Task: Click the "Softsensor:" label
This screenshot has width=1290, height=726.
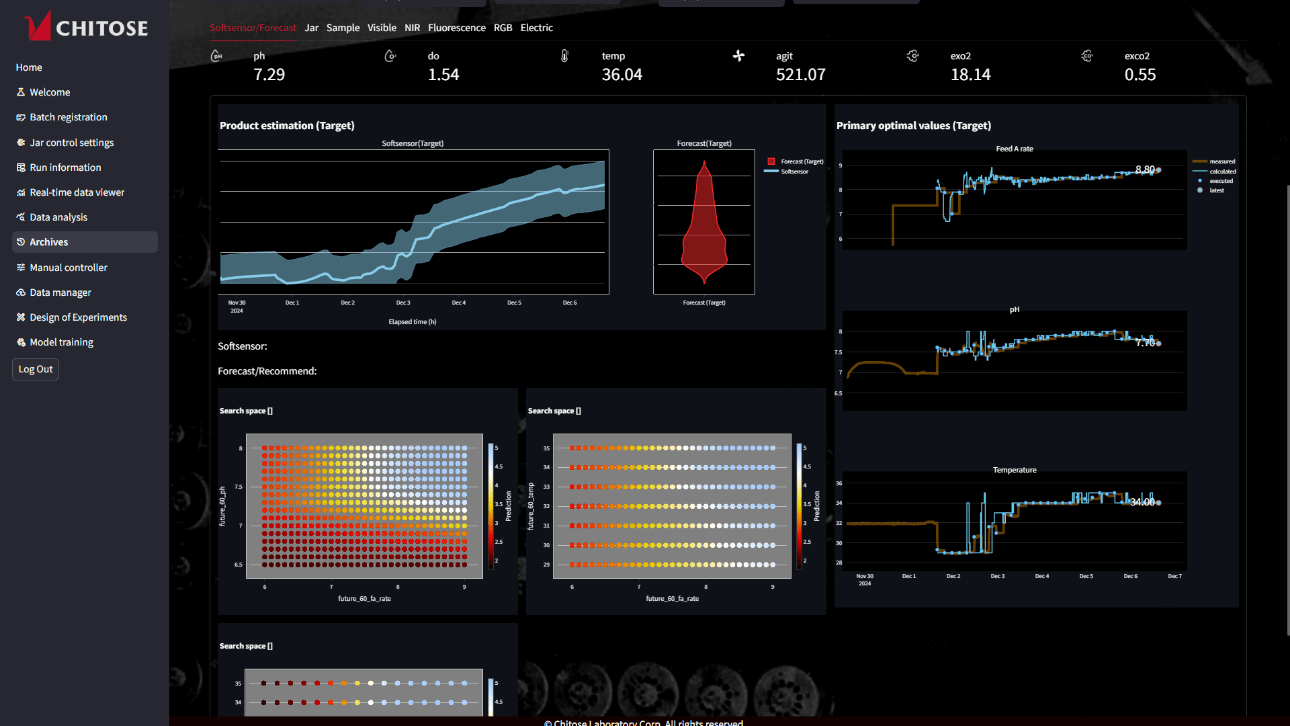Action: click(242, 347)
